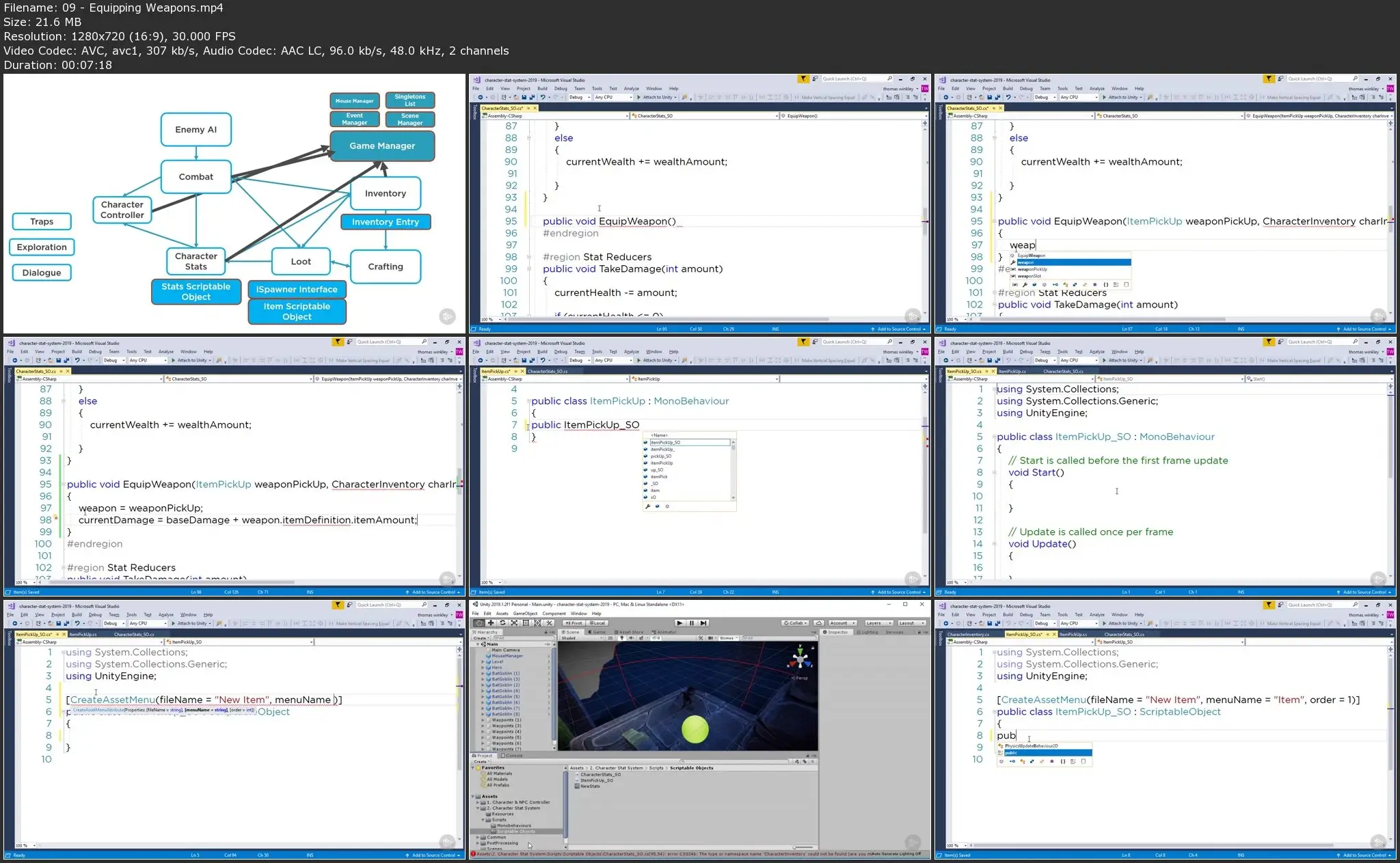Toggle 2D mode in Scene view
The height and width of the screenshot is (863, 1400).
point(610,638)
